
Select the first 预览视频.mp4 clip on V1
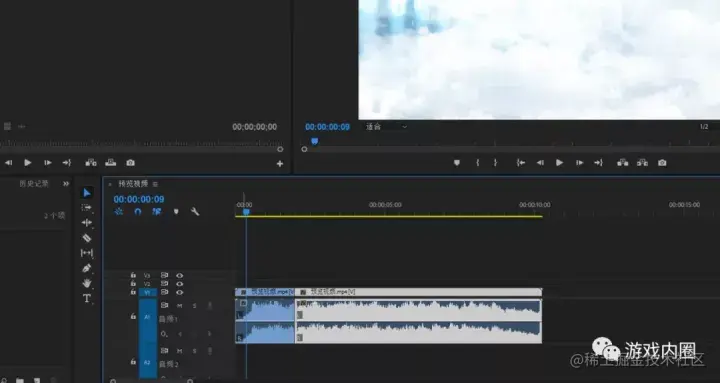265,292
